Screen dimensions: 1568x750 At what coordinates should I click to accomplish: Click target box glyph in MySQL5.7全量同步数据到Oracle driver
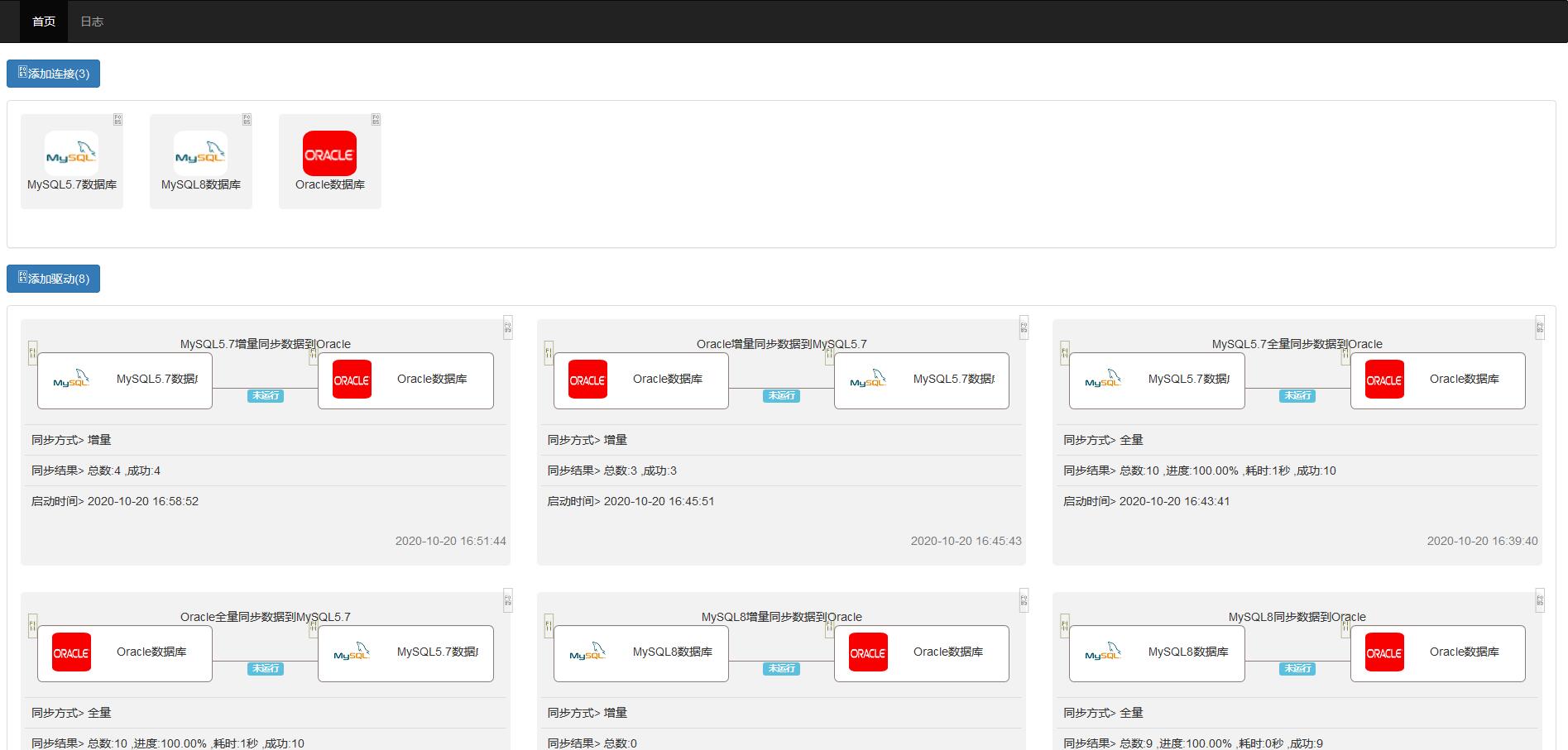coord(1345,355)
